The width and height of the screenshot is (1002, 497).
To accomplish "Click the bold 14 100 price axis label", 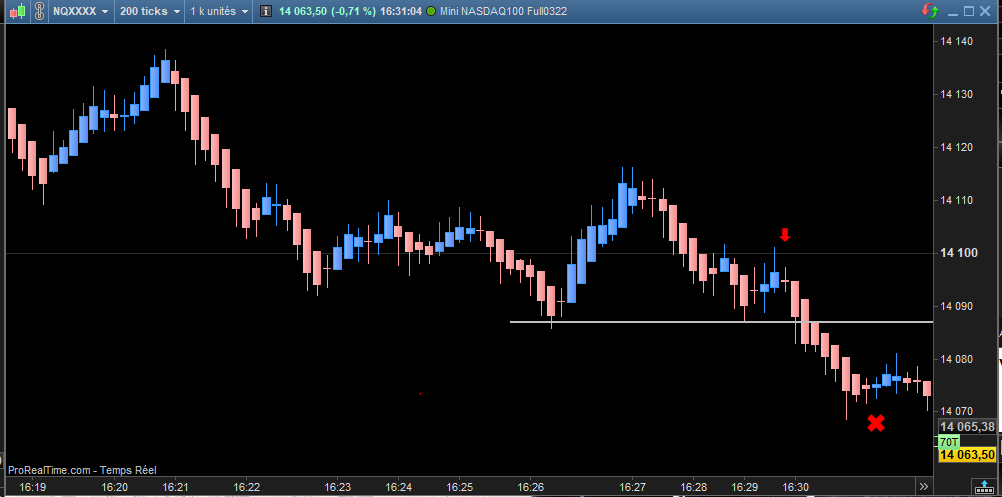I will (x=958, y=254).
